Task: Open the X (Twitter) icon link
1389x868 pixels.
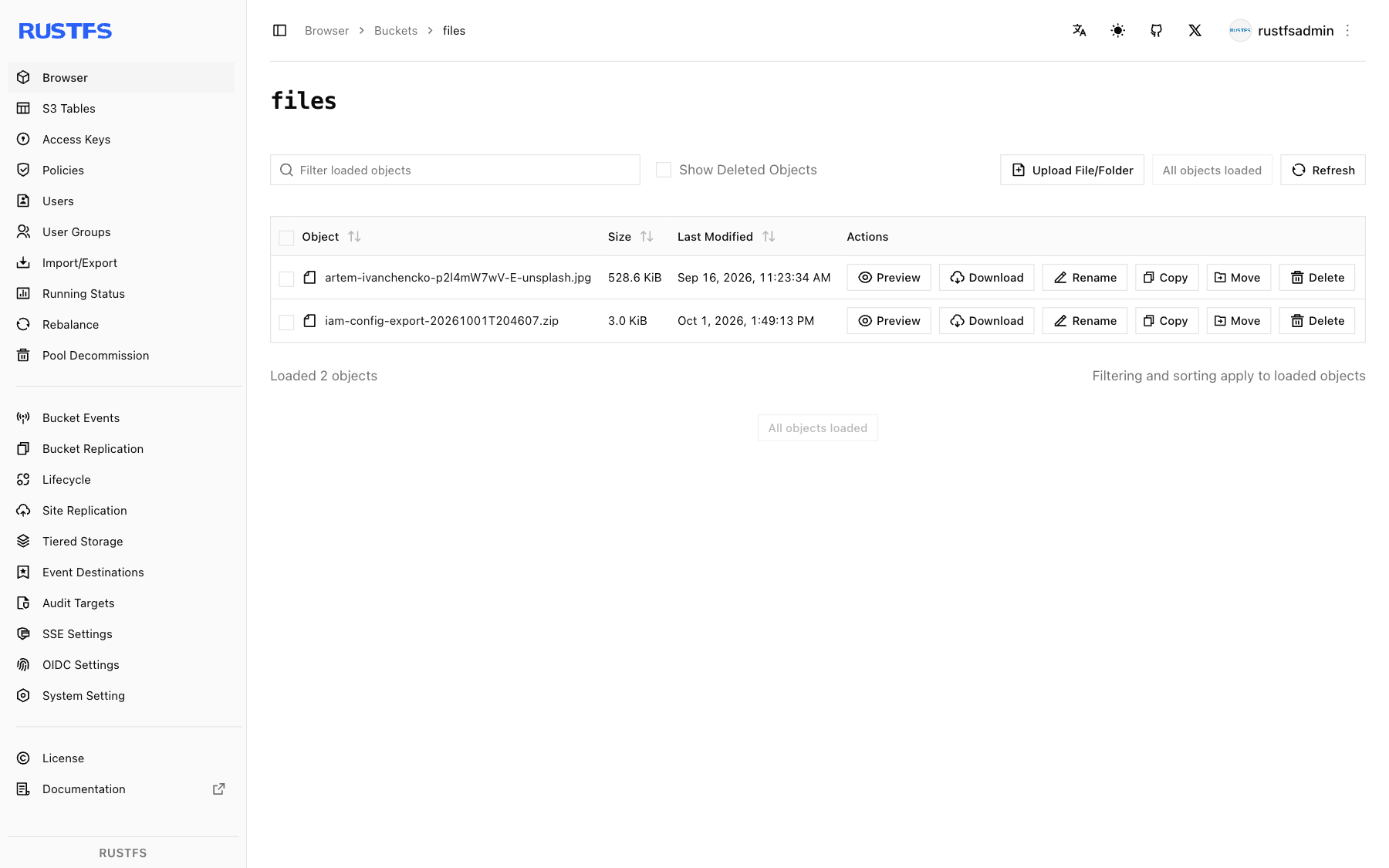Action: point(1195,31)
